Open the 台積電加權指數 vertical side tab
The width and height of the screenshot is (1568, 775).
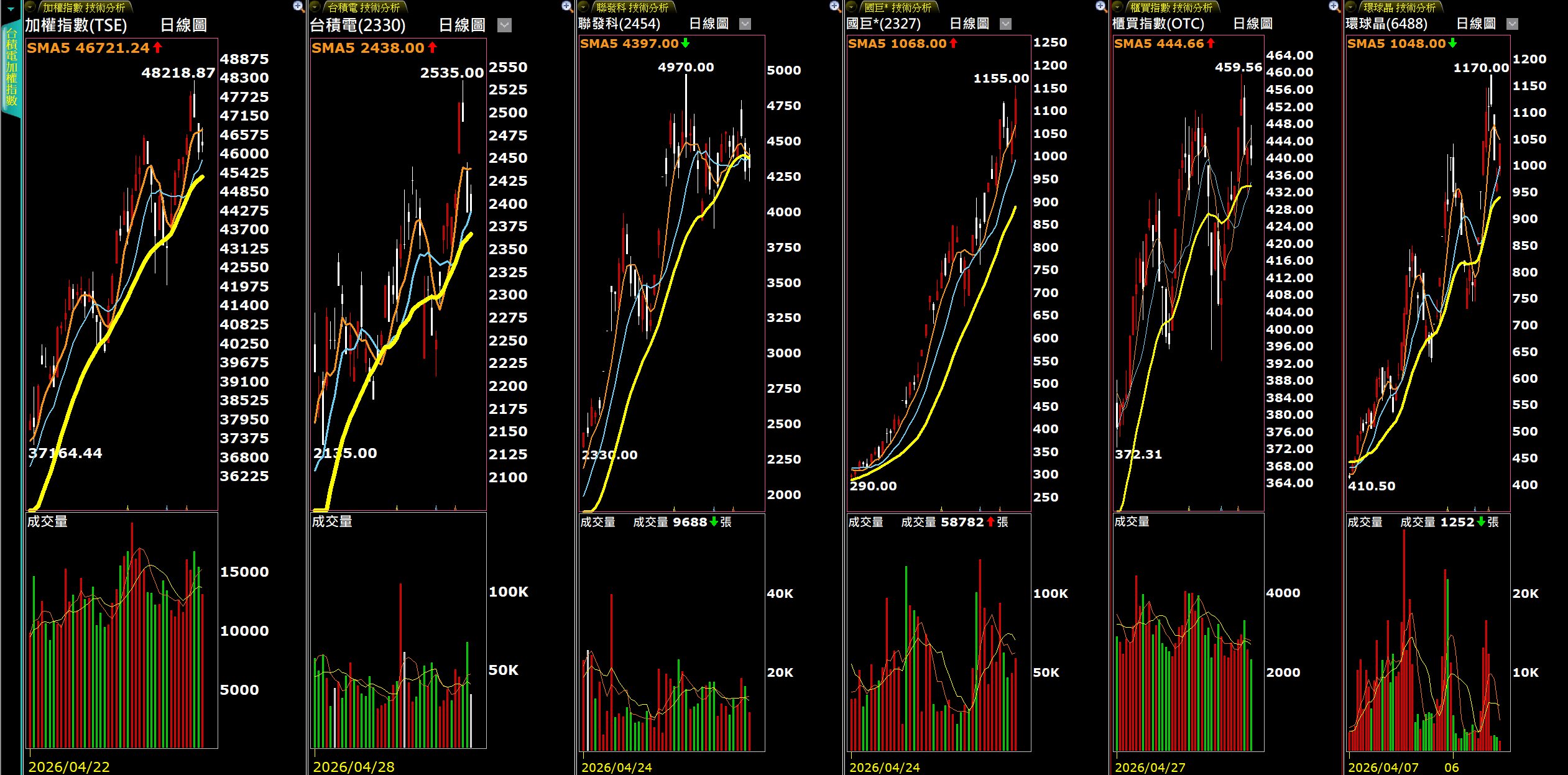[x=11, y=68]
